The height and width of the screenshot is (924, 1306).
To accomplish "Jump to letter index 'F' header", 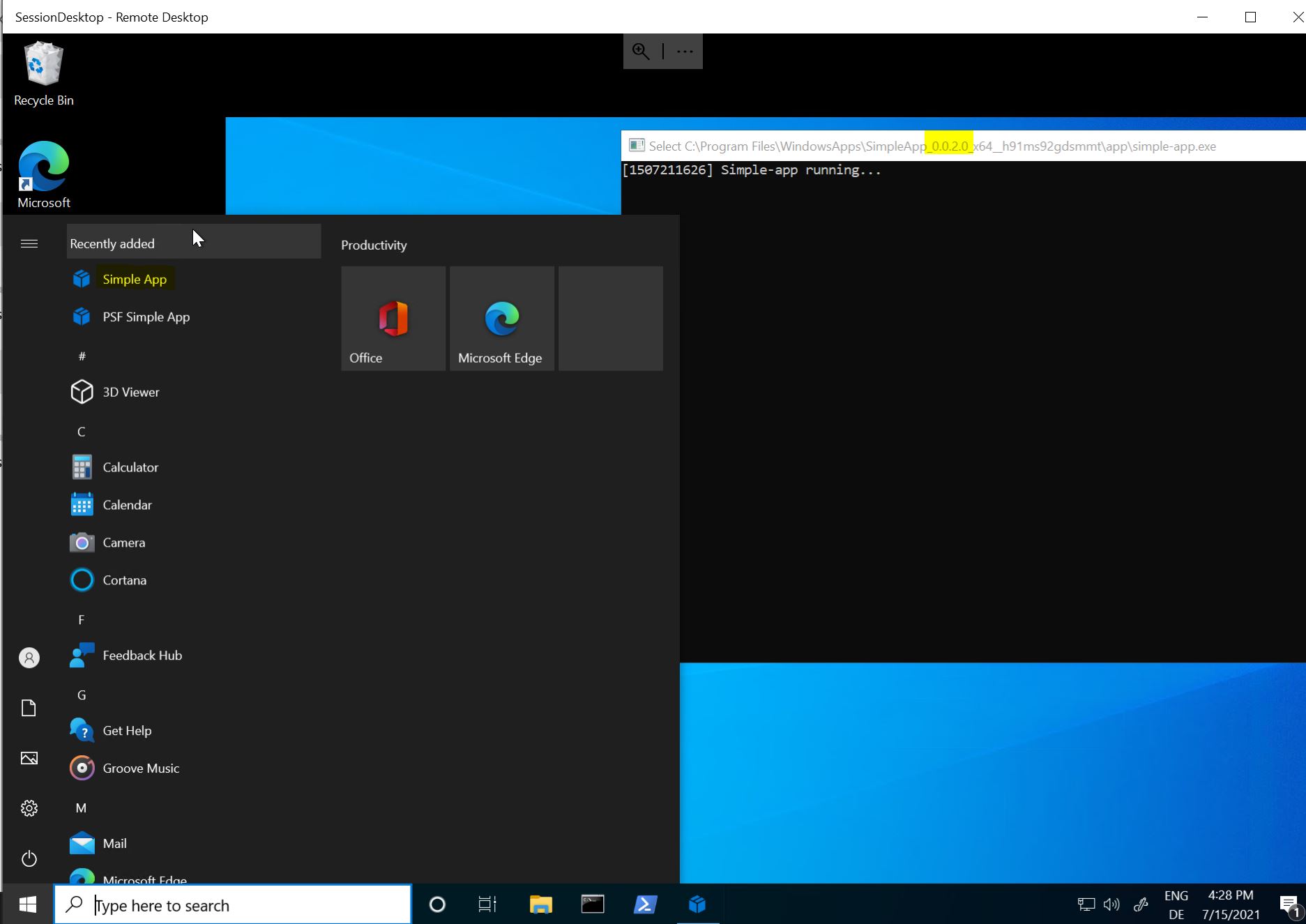I will click(x=82, y=620).
